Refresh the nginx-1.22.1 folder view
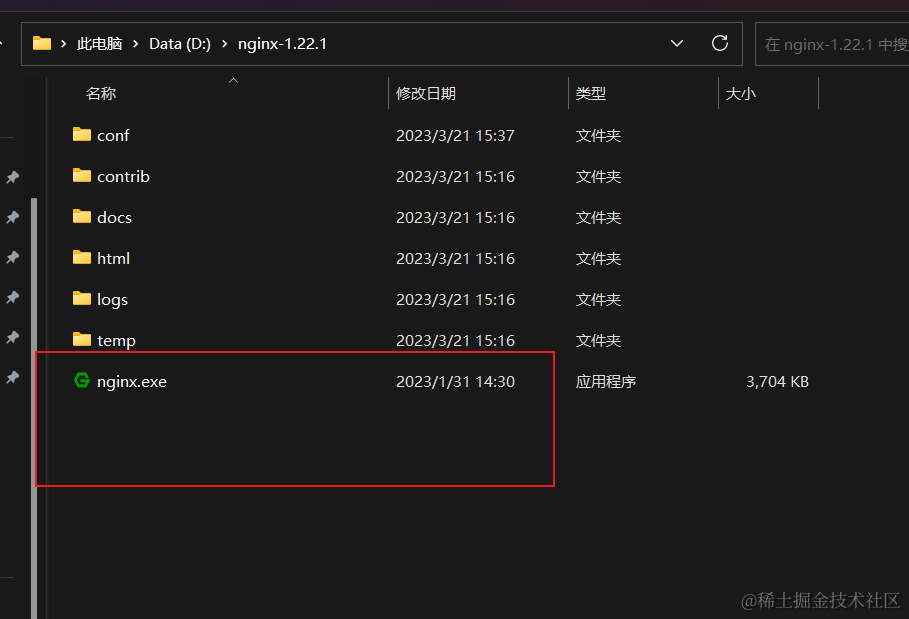 pyautogui.click(x=719, y=43)
